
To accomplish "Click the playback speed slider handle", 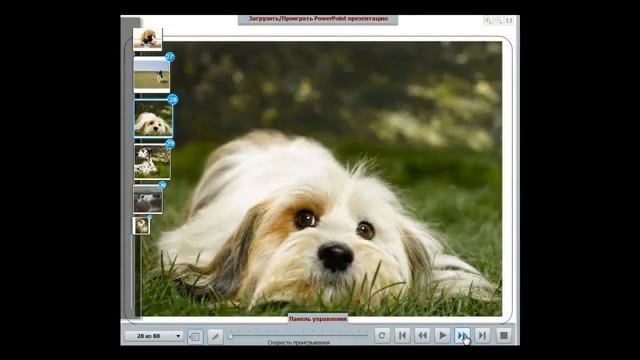I will (230, 336).
